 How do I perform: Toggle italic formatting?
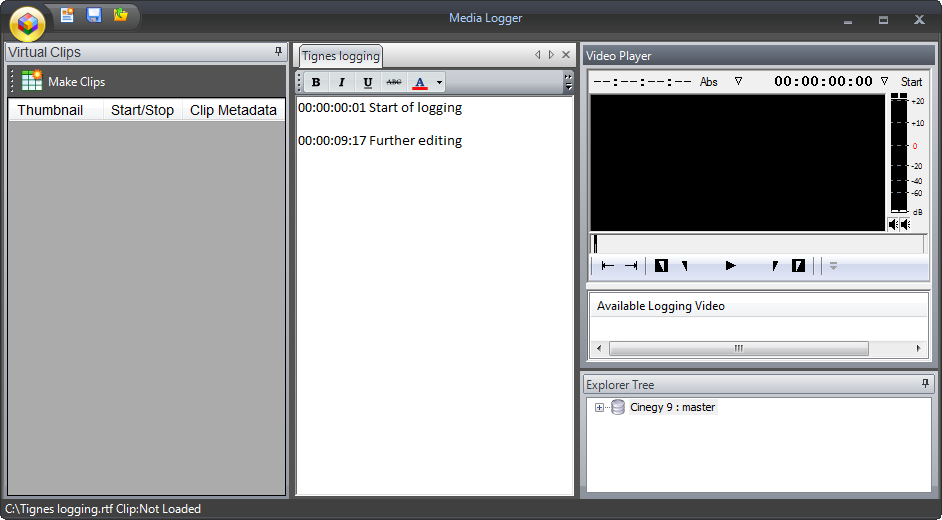click(x=342, y=83)
